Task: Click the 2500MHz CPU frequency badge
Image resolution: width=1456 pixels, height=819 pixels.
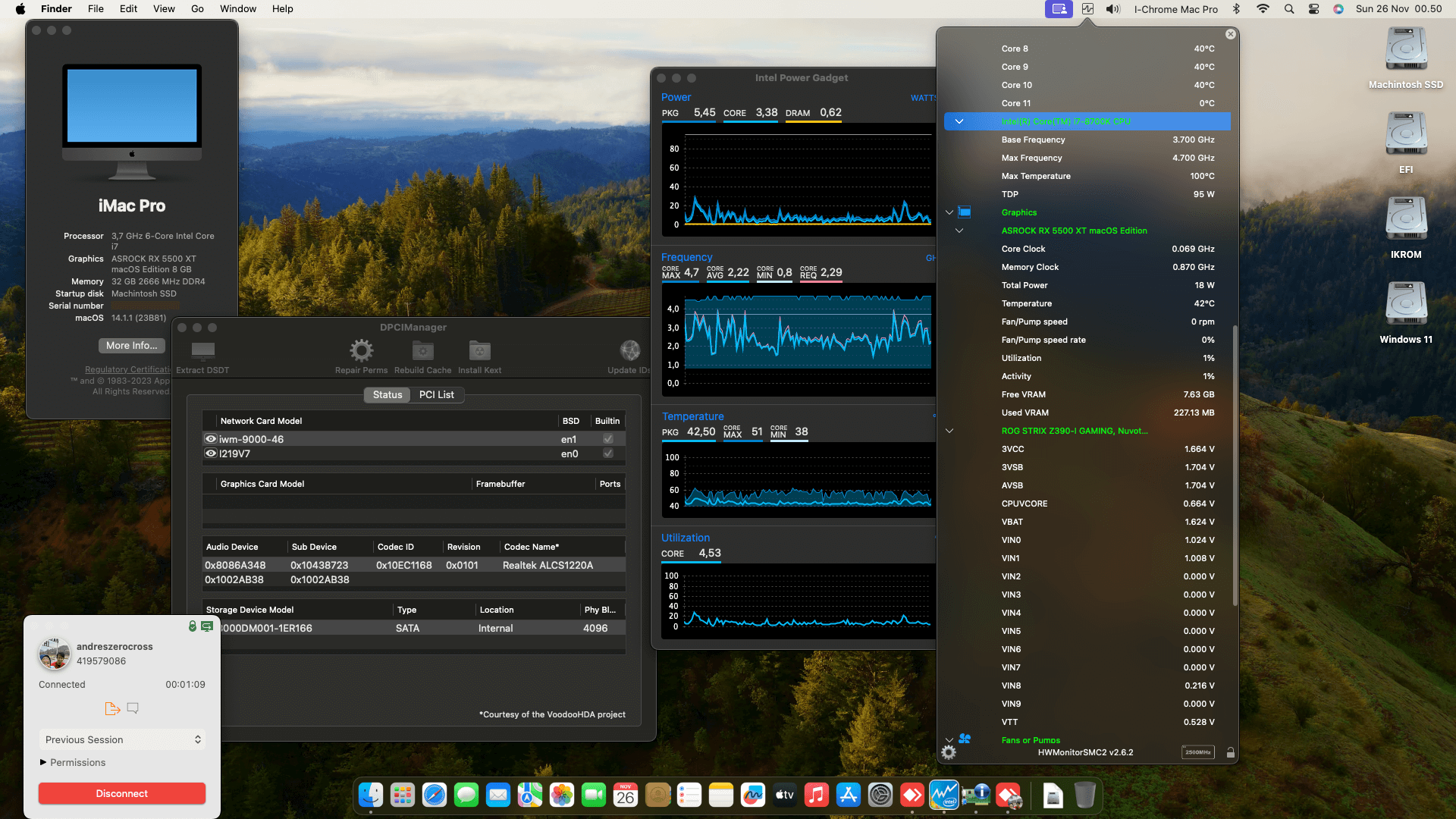Action: [1198, 752]
